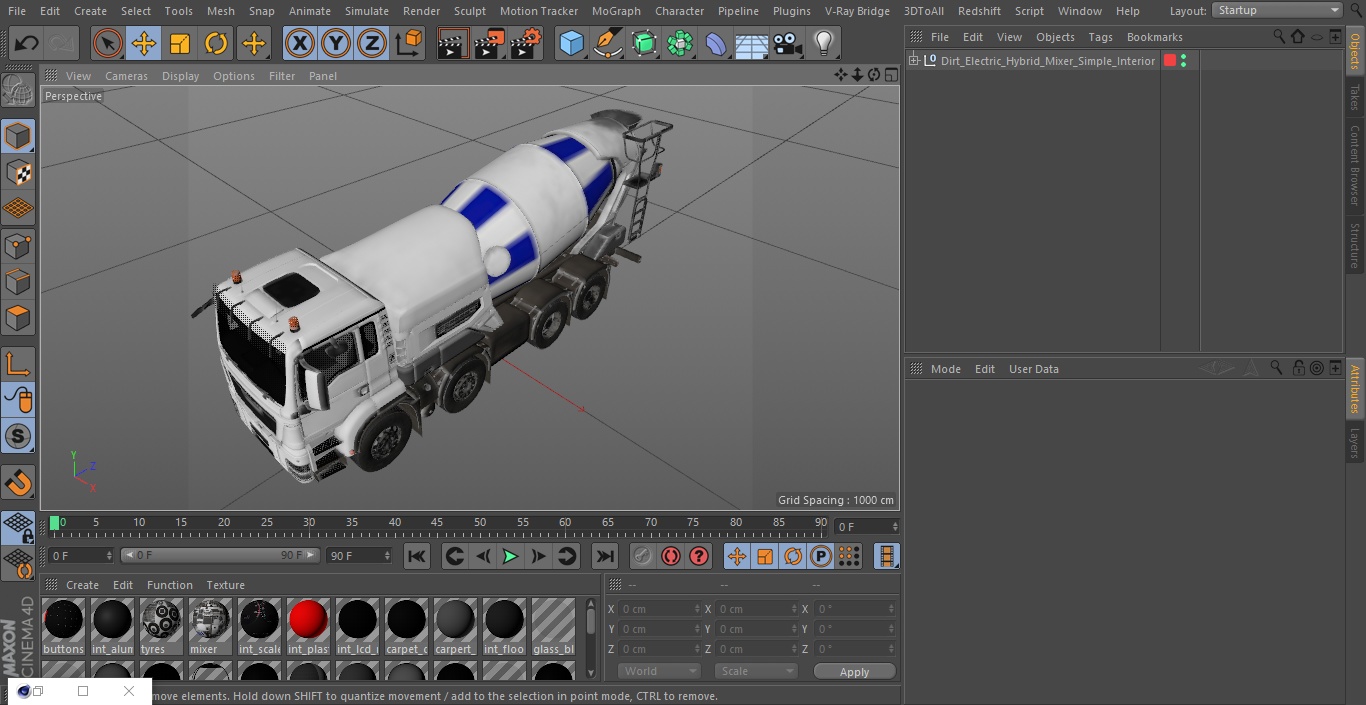The height and width of the screenshot is (705, 1366).
Task: Open attribute manager Mode menu
Action: point(945,369)
